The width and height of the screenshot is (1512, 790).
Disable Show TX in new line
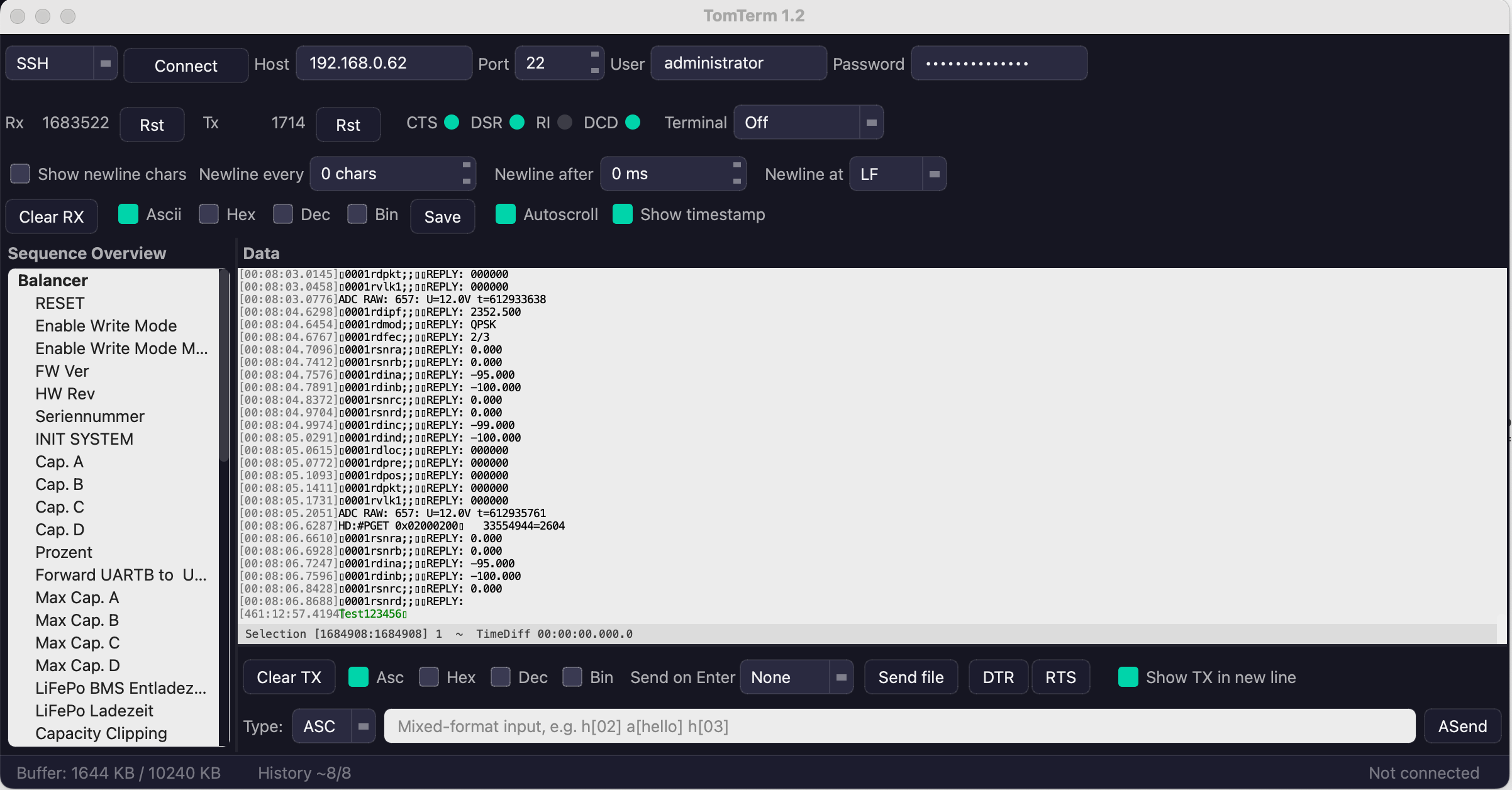[x=1128, y=677]
